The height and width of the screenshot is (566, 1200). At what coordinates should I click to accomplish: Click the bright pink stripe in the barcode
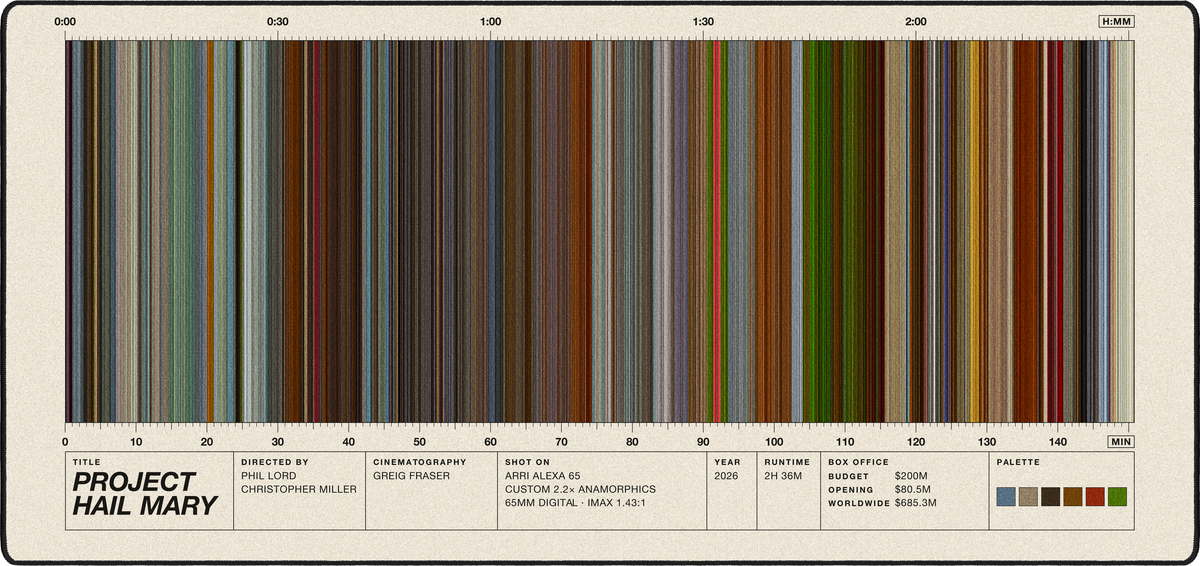tap(718, 231)
